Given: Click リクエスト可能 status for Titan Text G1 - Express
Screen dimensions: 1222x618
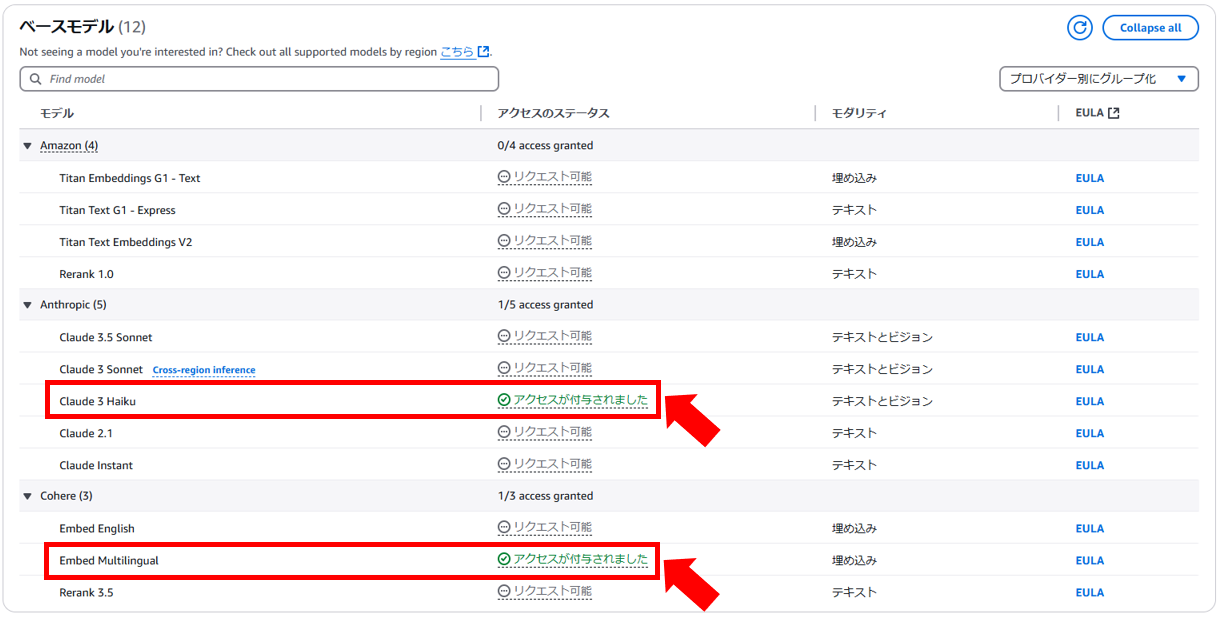Looking at the screenshot, I should (552, 209).
